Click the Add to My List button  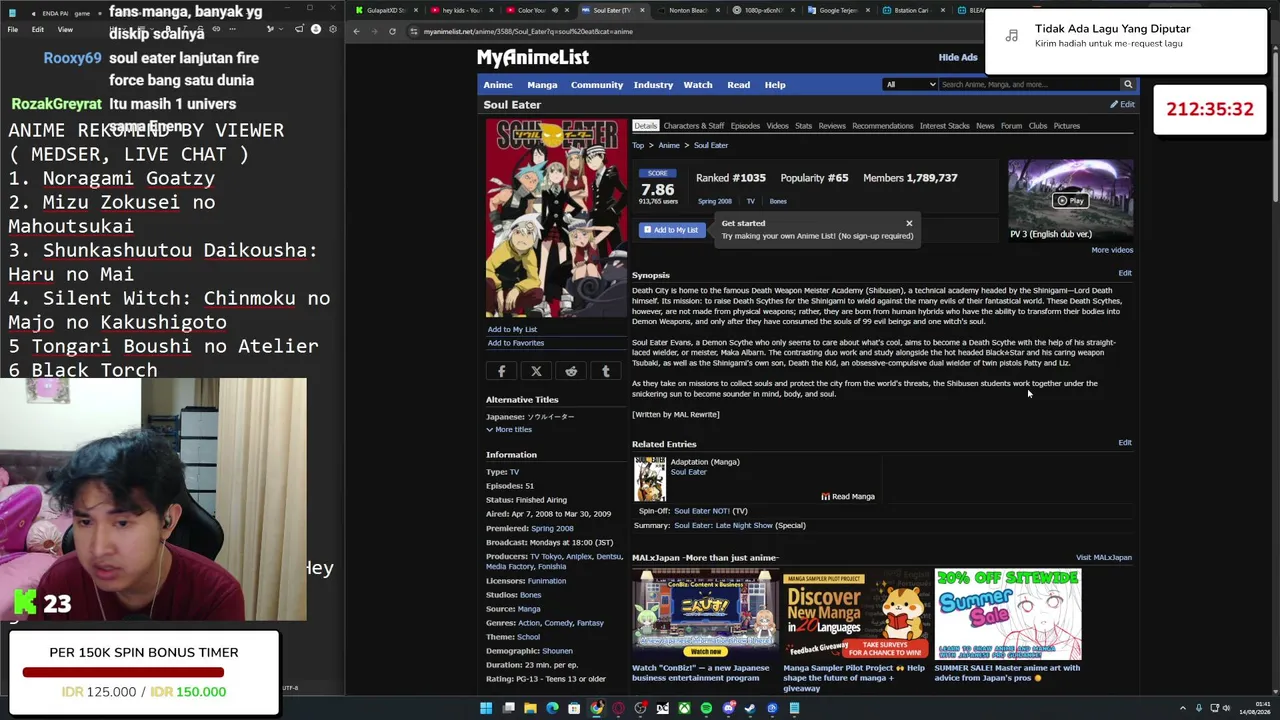[x=671, y=230]
